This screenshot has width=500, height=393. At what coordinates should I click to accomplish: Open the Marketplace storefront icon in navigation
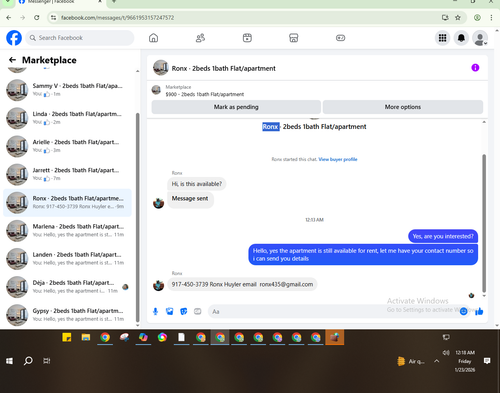pos(293,38)
